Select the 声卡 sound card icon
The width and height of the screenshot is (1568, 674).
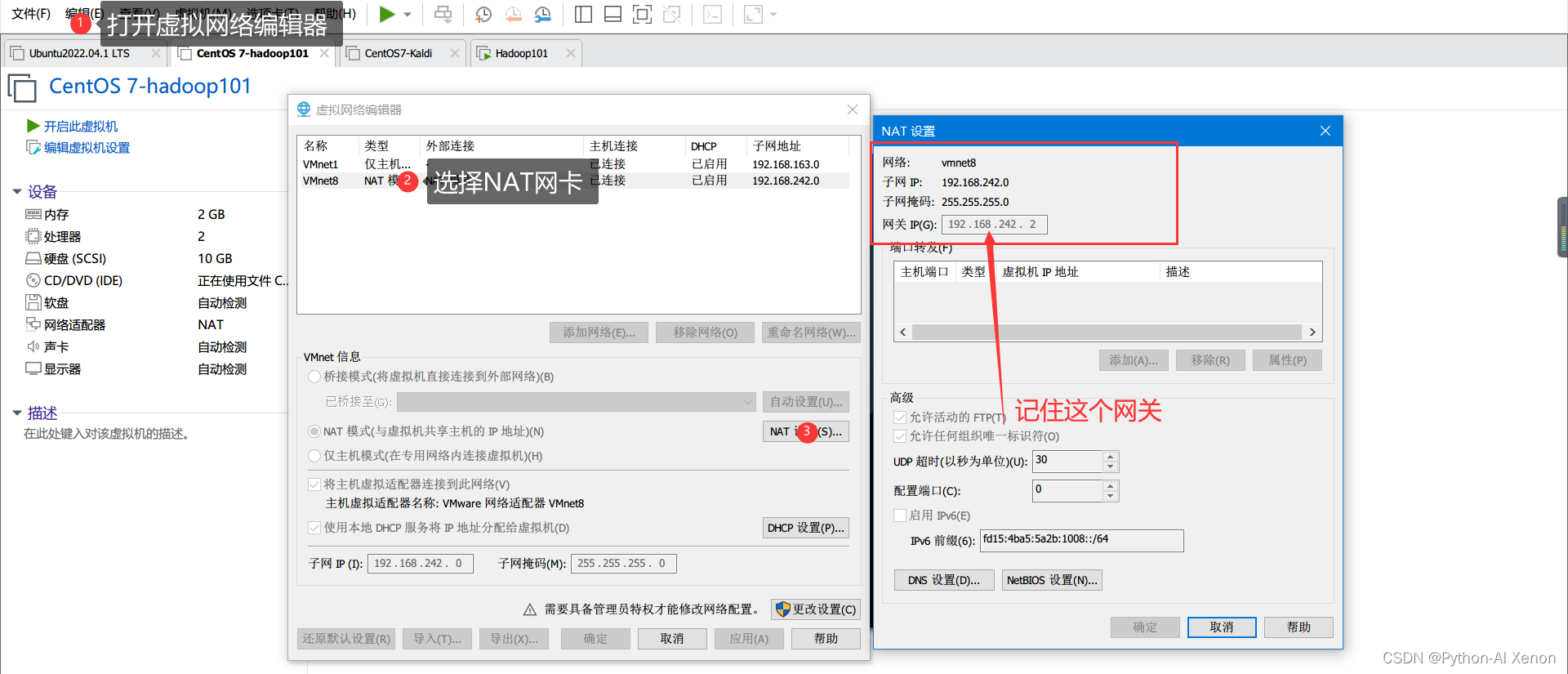tap(33, 346)
